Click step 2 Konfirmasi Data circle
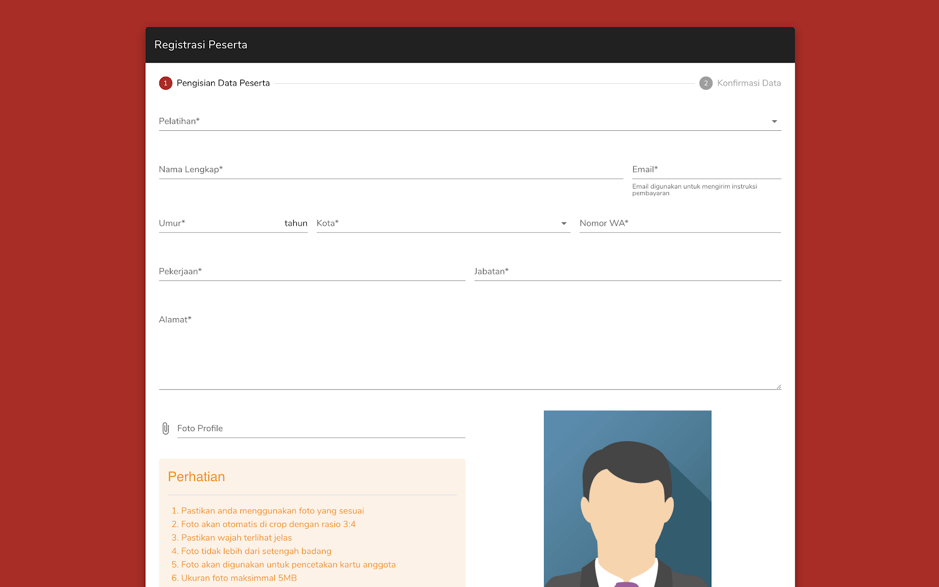This screenshot has height=587, width=939. (705, 83)
